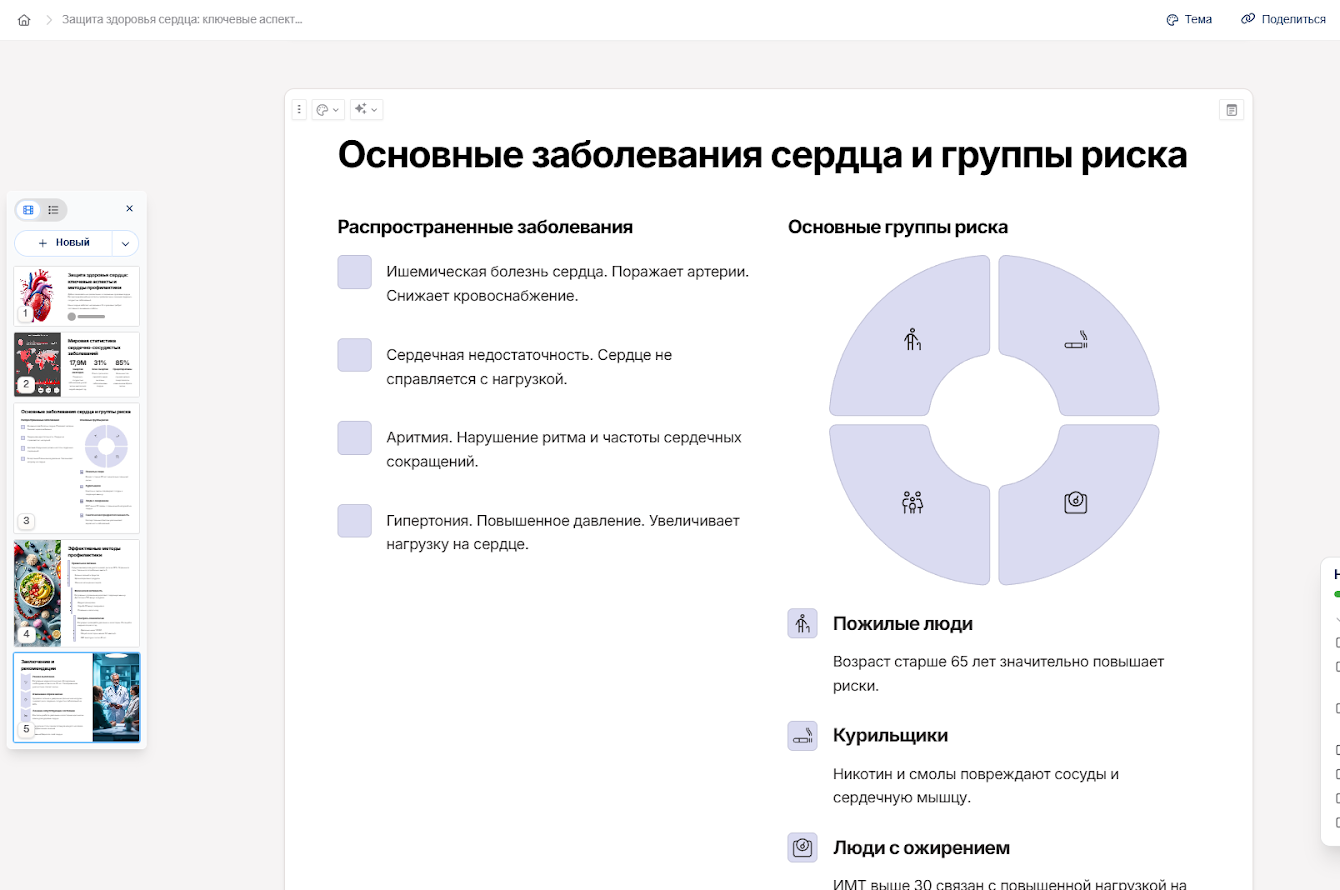Expand the dropdown arrow beside Новый button
The width and height of the screenshot is (1340, 890).
pyautogui.click(x=124, y=243)
